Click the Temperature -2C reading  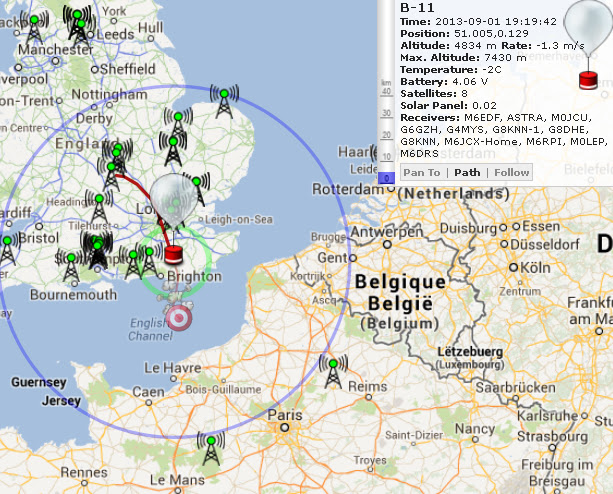[x=451, y=70]
